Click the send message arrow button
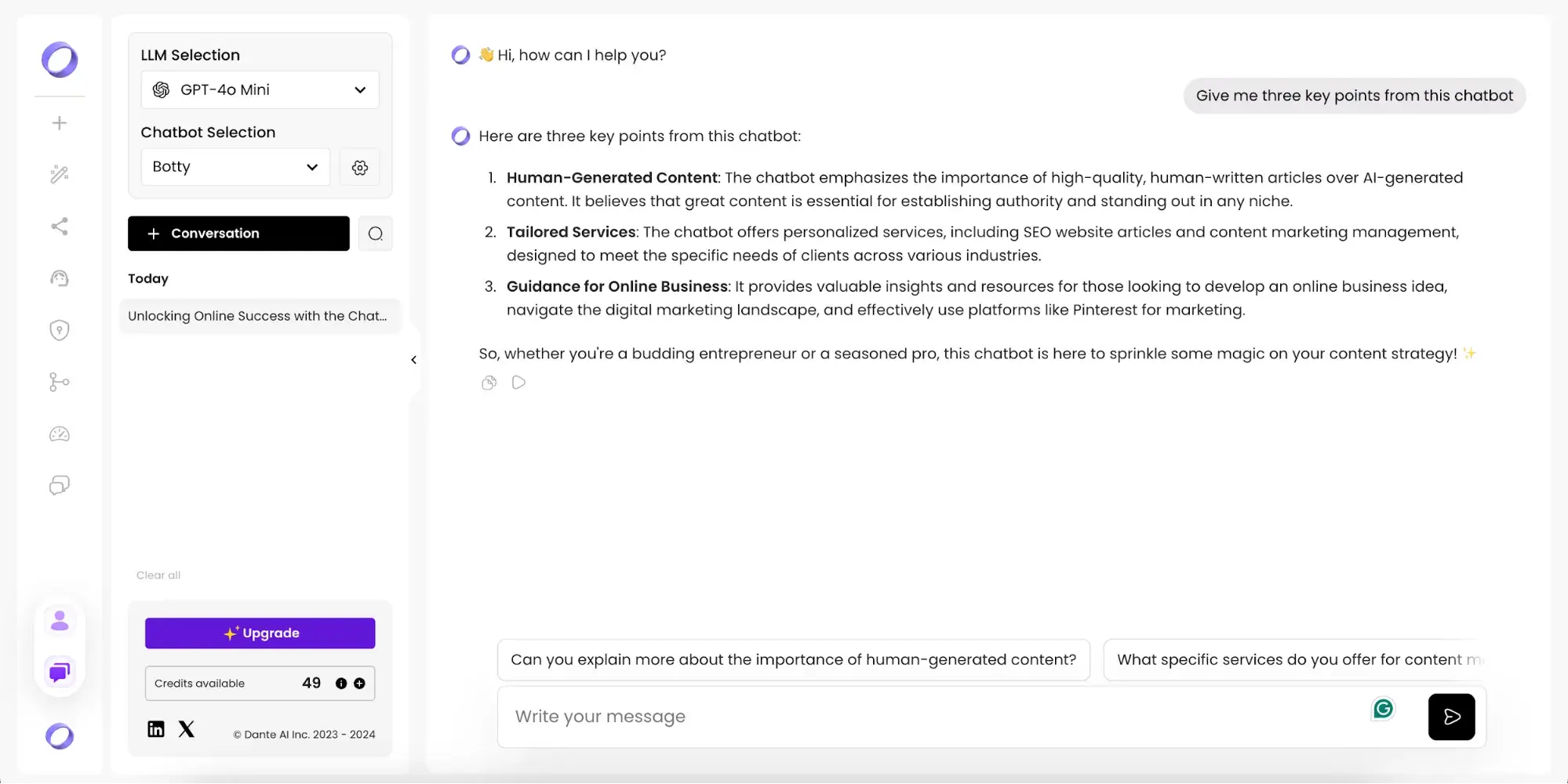 pyautogui.click(x=1451, y=717)
